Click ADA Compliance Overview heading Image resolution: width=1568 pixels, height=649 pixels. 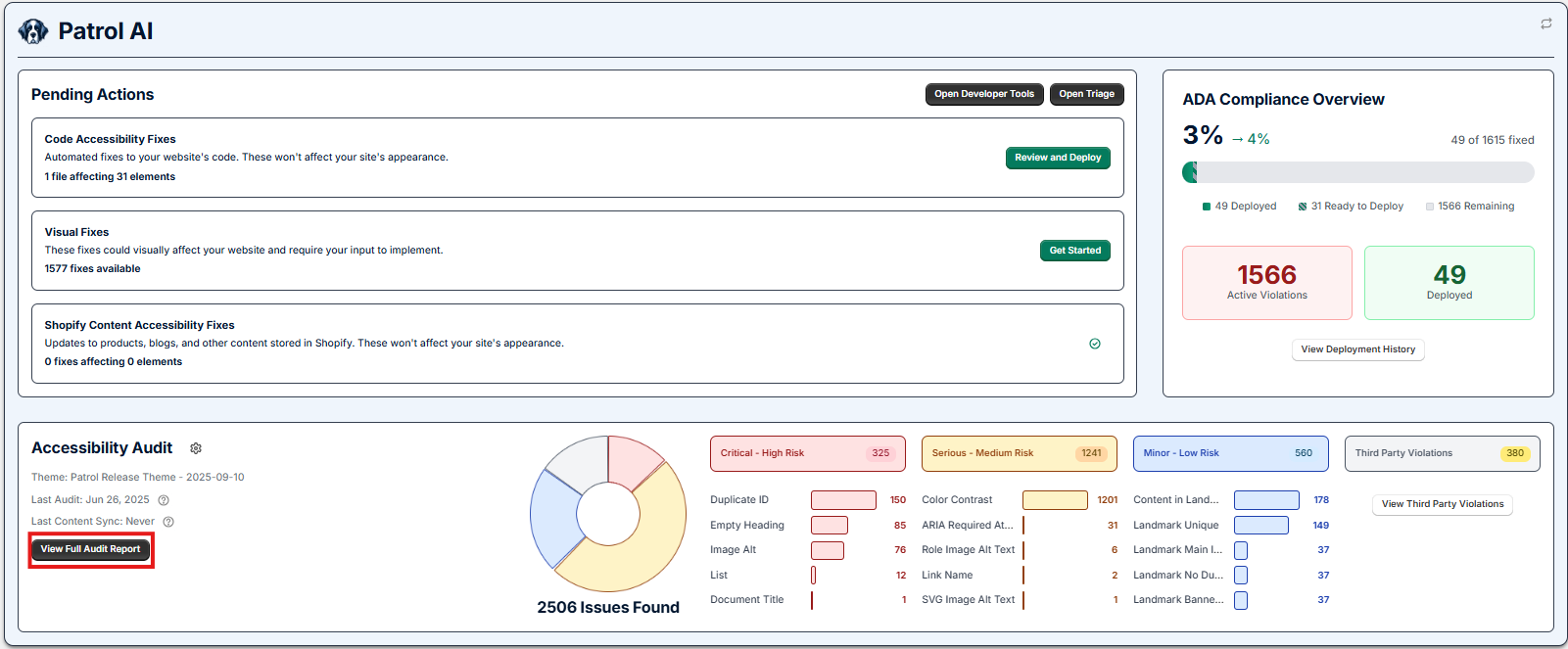[x=1283, y=100]
